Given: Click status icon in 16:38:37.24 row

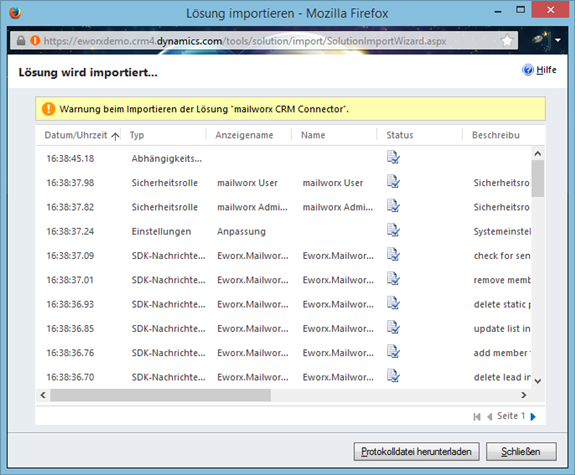Looking at the screenshot, I should click(x=393, y=230).
